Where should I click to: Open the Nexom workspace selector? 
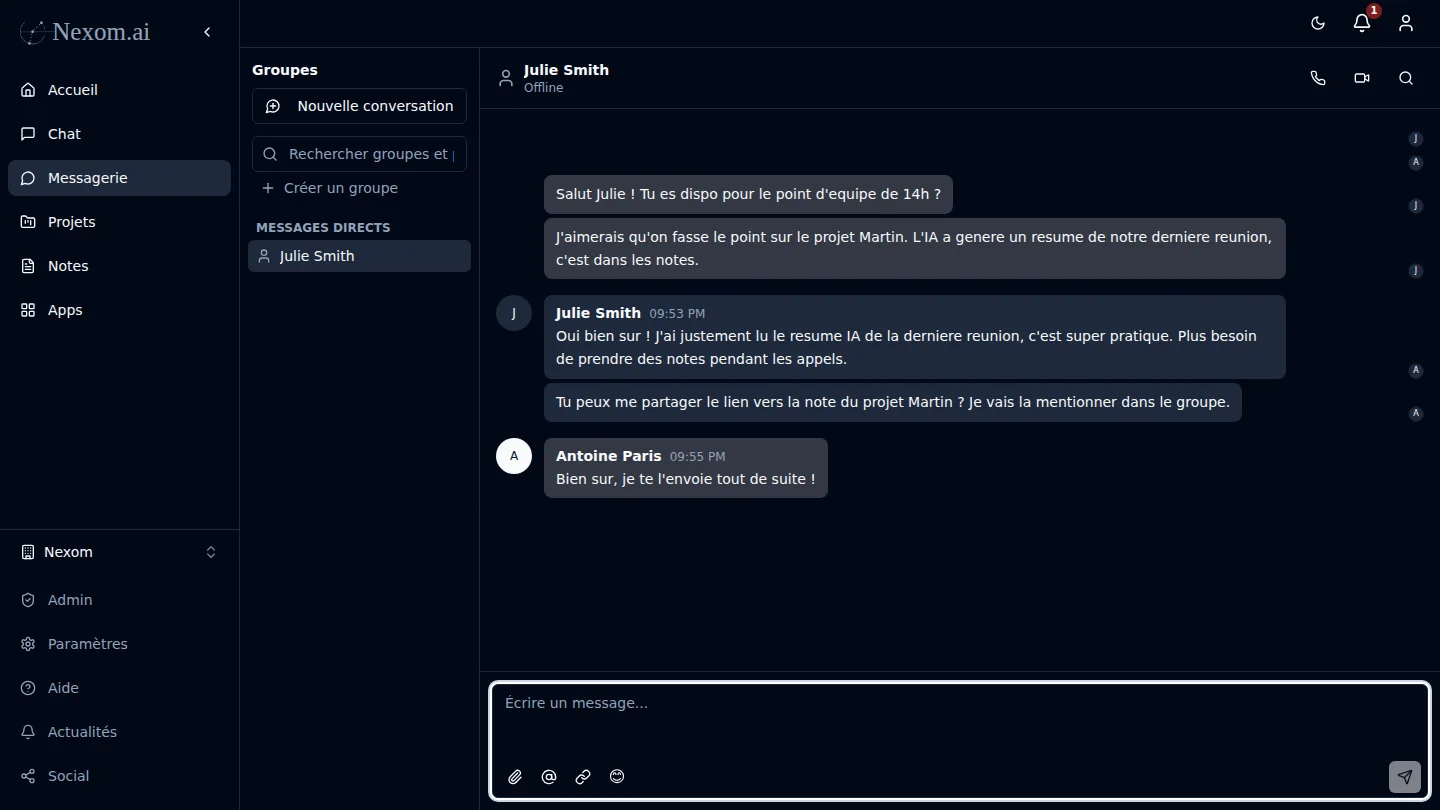pos(119,551)
